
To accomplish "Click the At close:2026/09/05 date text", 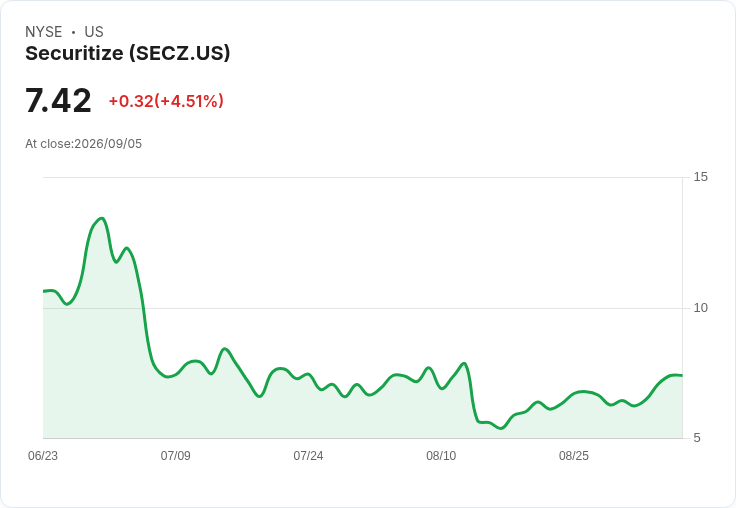I will 84,144.
